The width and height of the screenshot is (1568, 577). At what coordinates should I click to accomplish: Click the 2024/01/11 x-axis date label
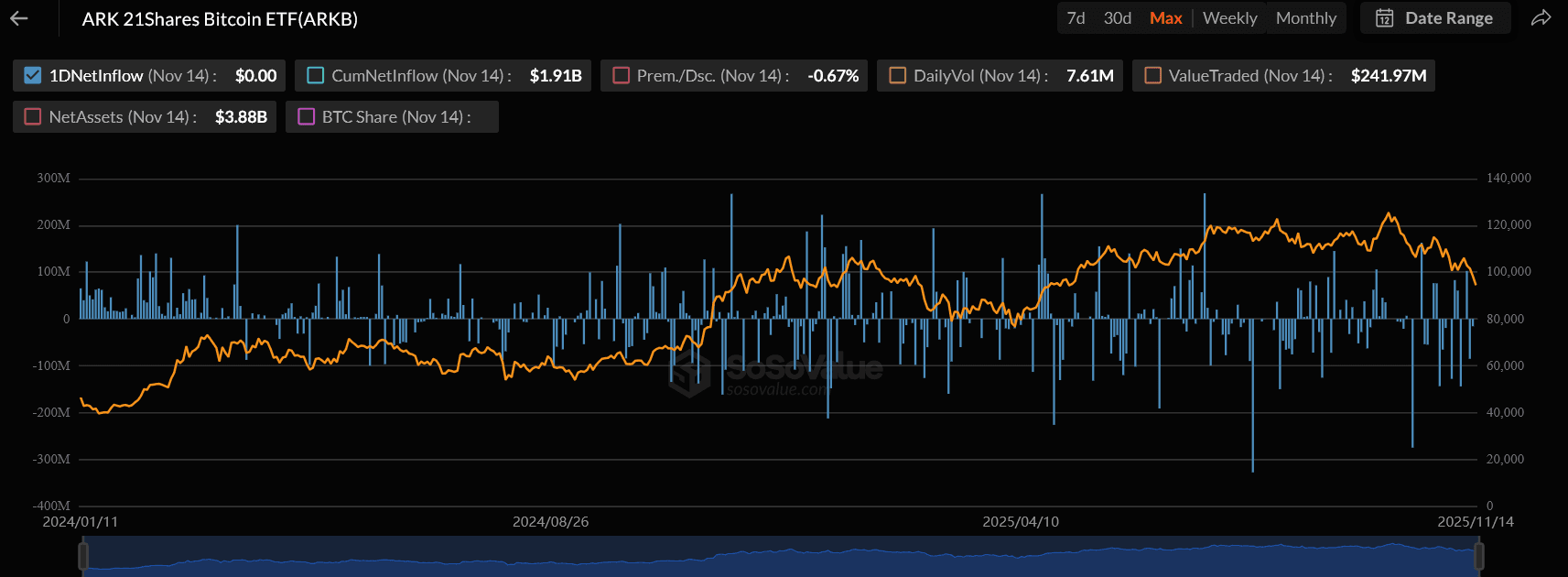(x=81, y=521)
